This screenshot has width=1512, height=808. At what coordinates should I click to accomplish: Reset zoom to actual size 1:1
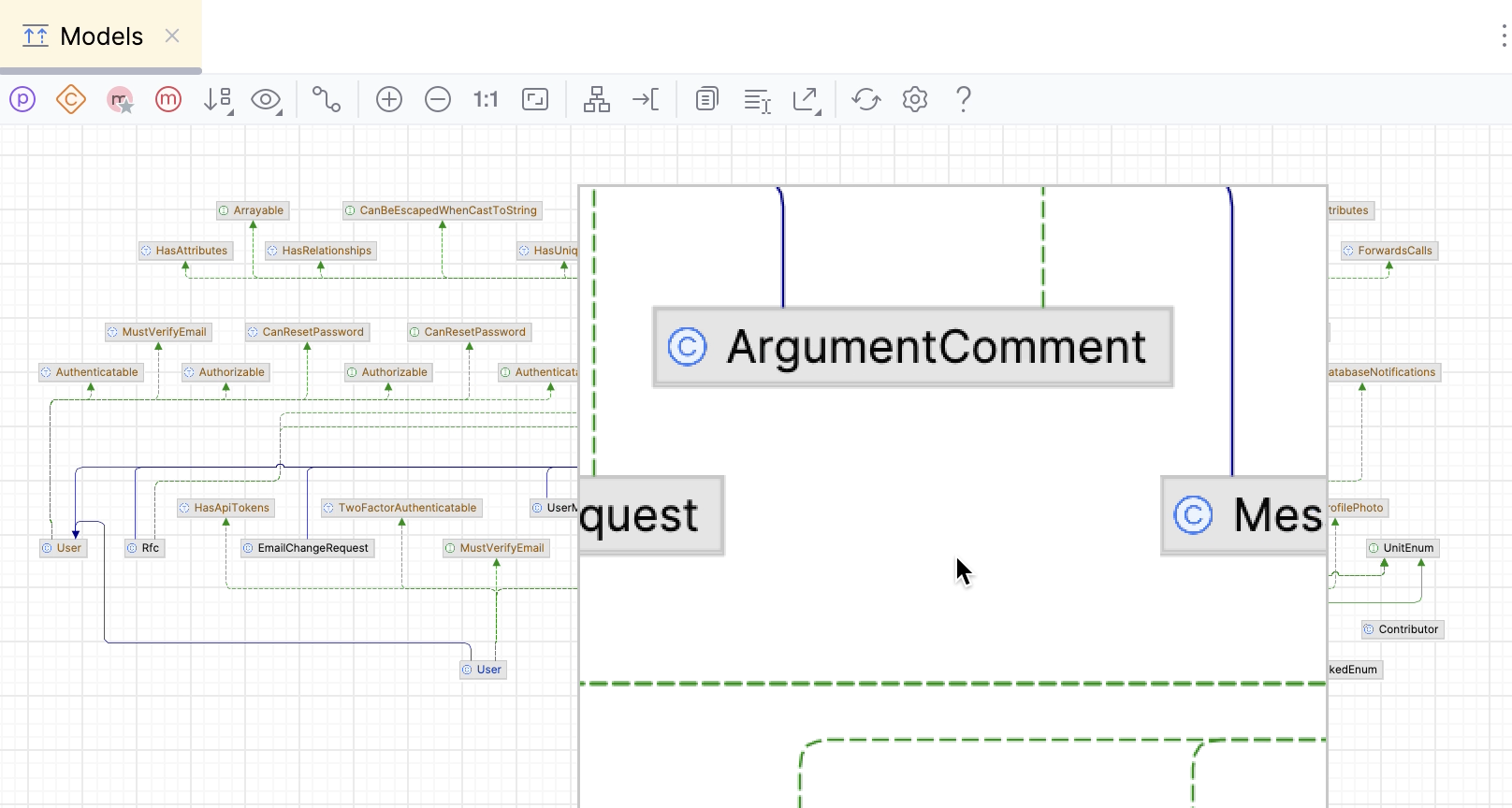tap(486, 99)
